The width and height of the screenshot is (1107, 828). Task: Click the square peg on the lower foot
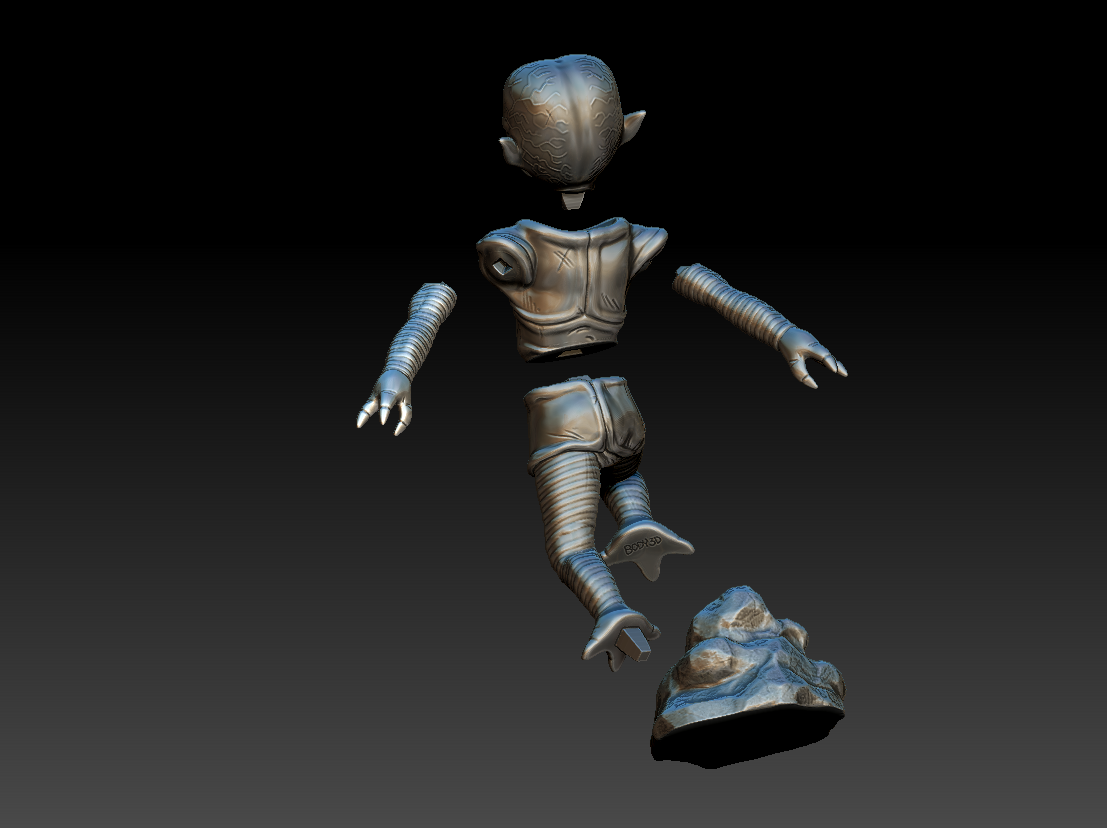tap(633, 643)
